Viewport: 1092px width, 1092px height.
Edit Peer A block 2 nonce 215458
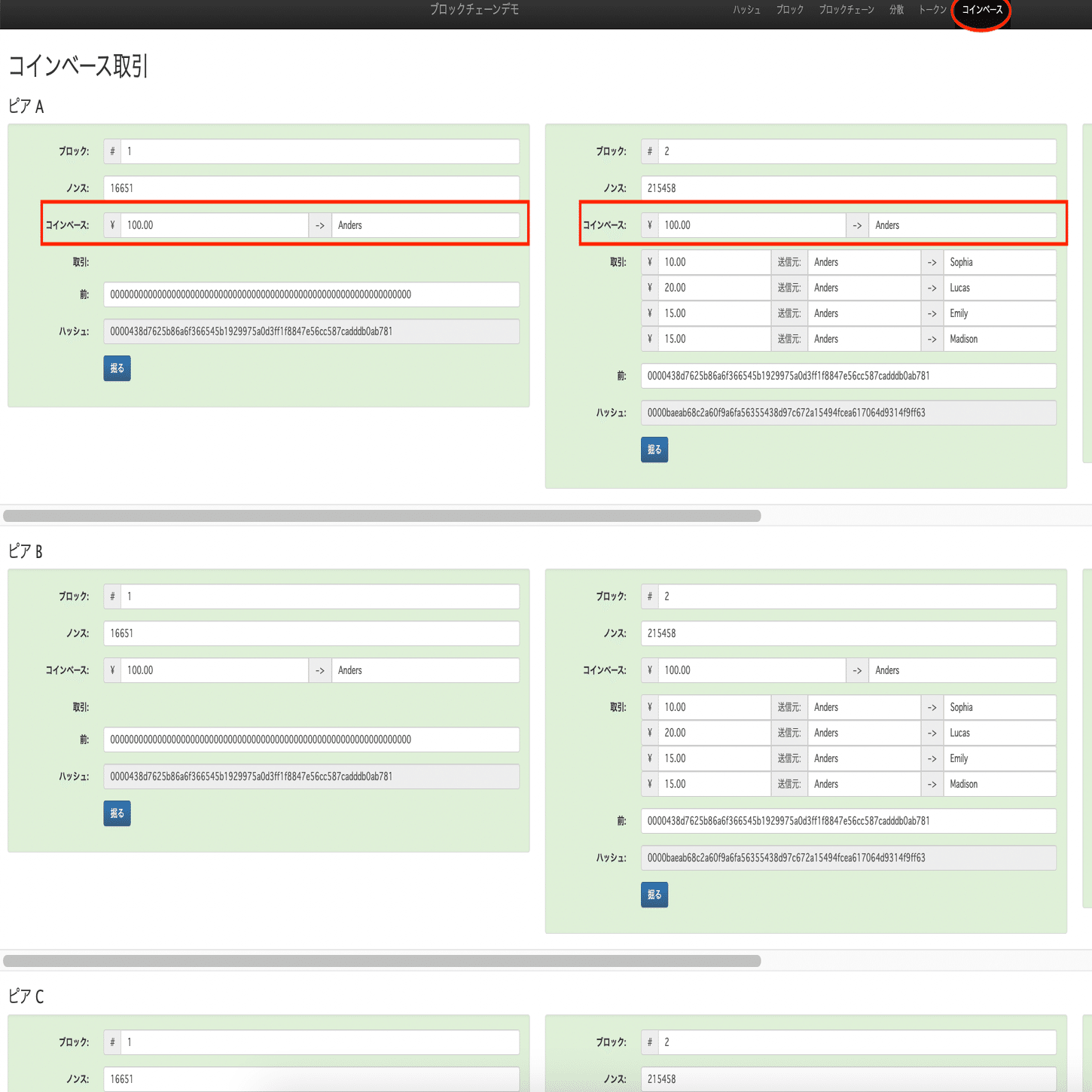click(849, 188)
